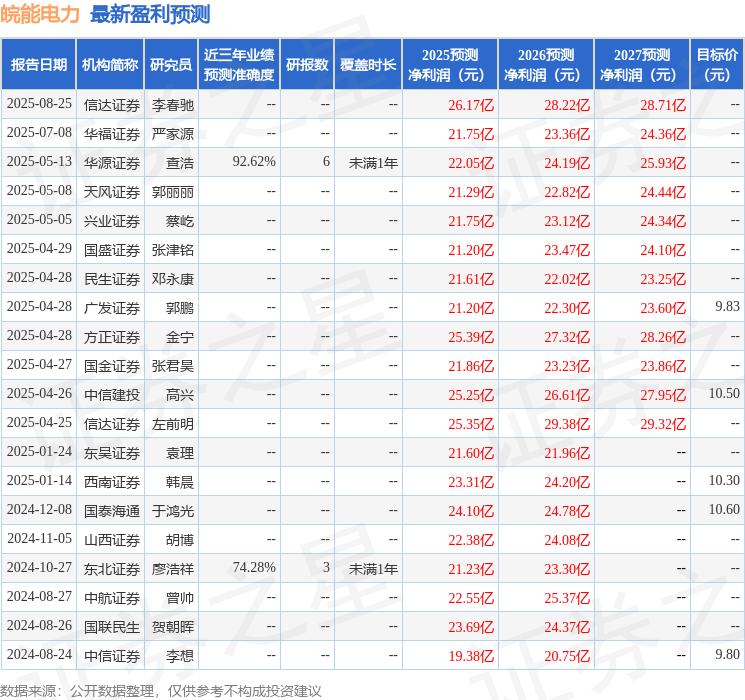
Task: Select 民生证券 institution cell
Action: coord(112,279)
